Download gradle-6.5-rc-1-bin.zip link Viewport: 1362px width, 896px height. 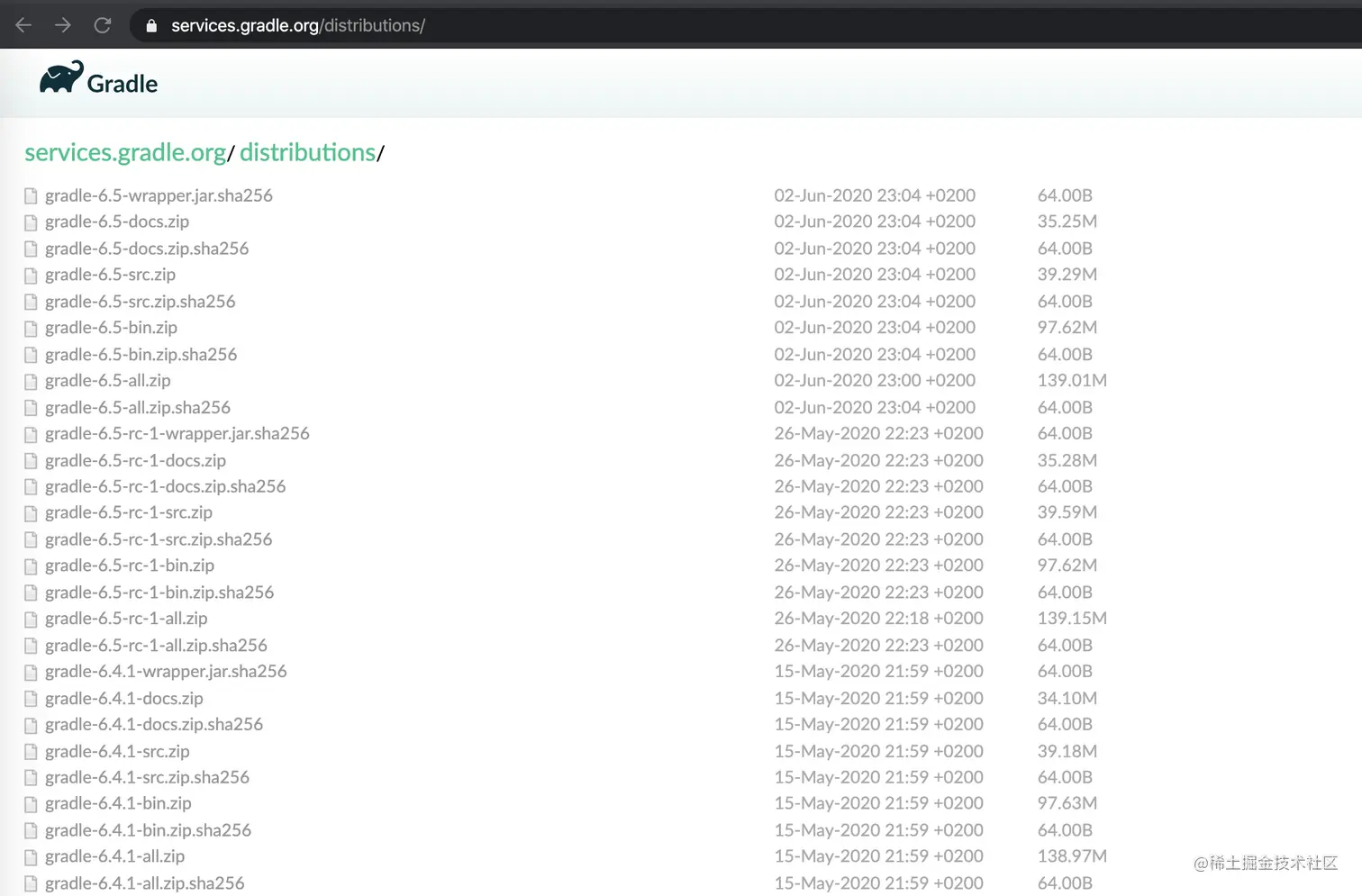click(130, 566)
